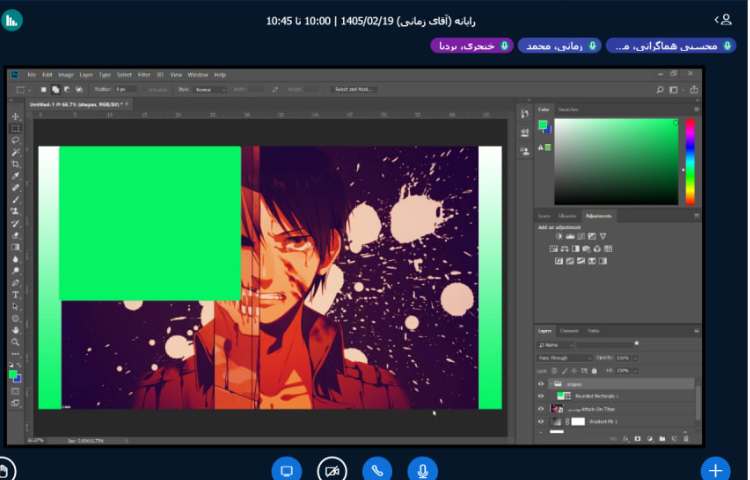Toggle lock transparent pixels icon
This screenshot has height=480, width=750.
click(554, 371)
